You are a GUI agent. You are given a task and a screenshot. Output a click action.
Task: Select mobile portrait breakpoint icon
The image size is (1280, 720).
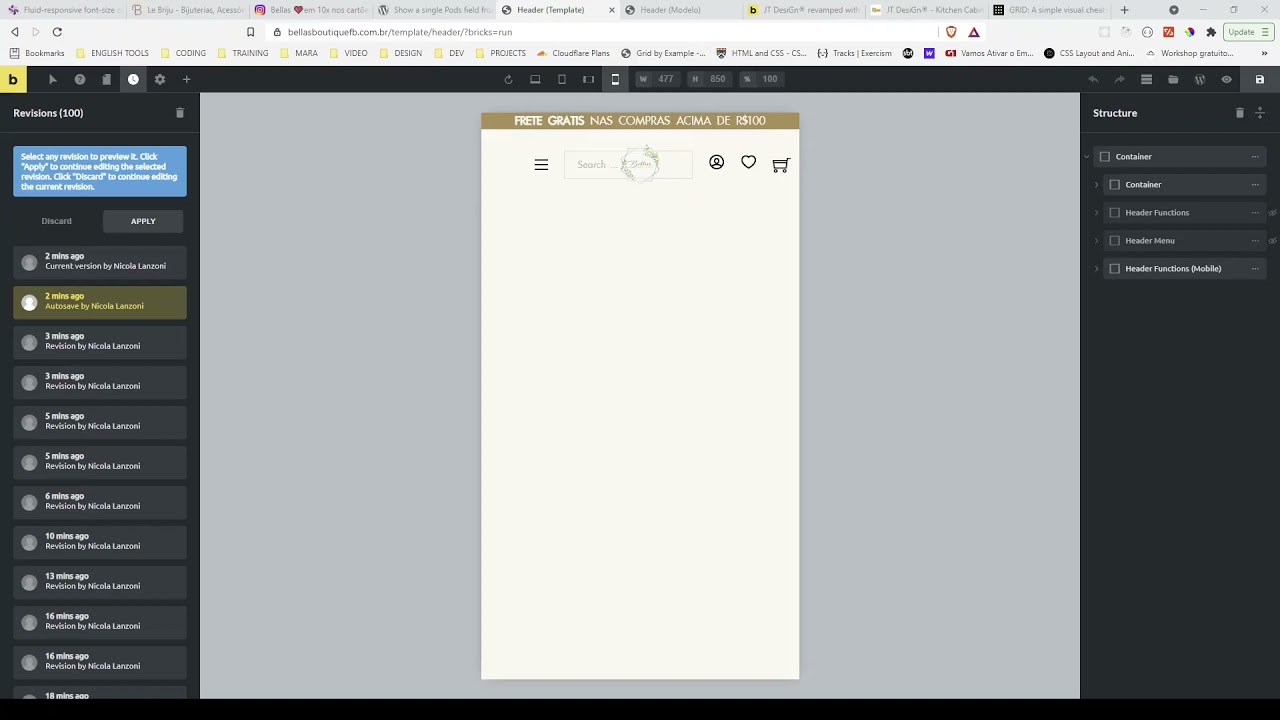[615, 79]
